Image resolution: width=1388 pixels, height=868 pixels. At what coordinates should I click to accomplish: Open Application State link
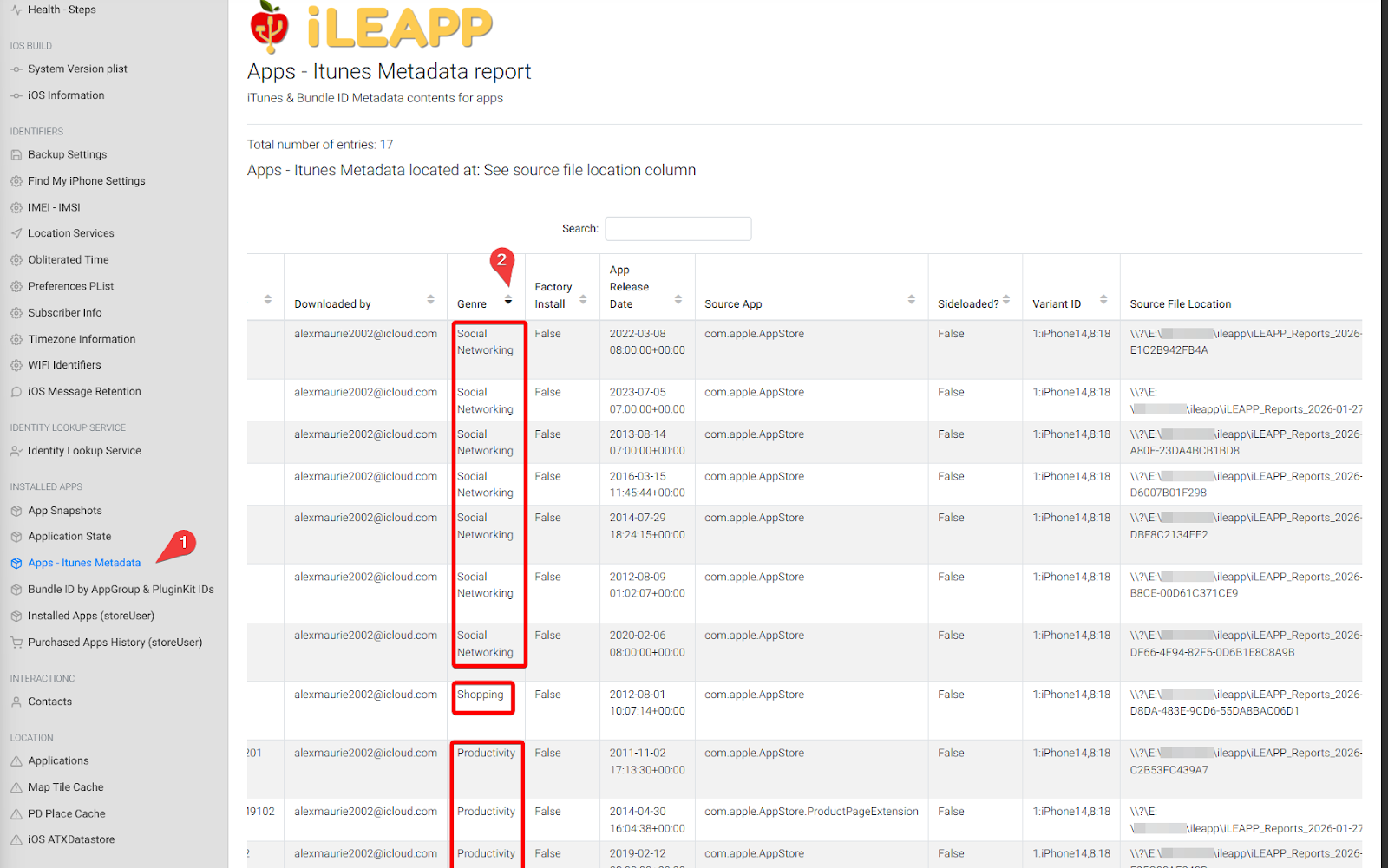(69, 537)
